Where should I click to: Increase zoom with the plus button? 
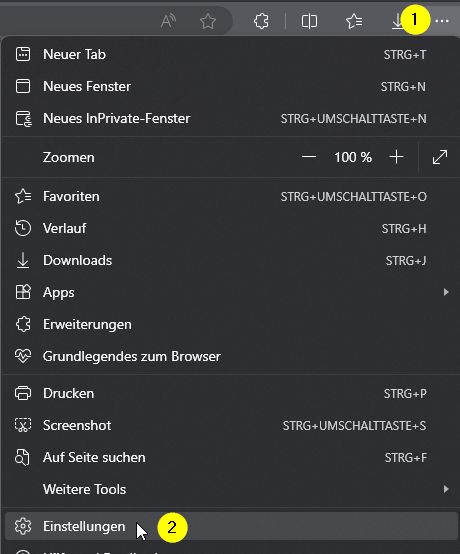click(396, 157)
